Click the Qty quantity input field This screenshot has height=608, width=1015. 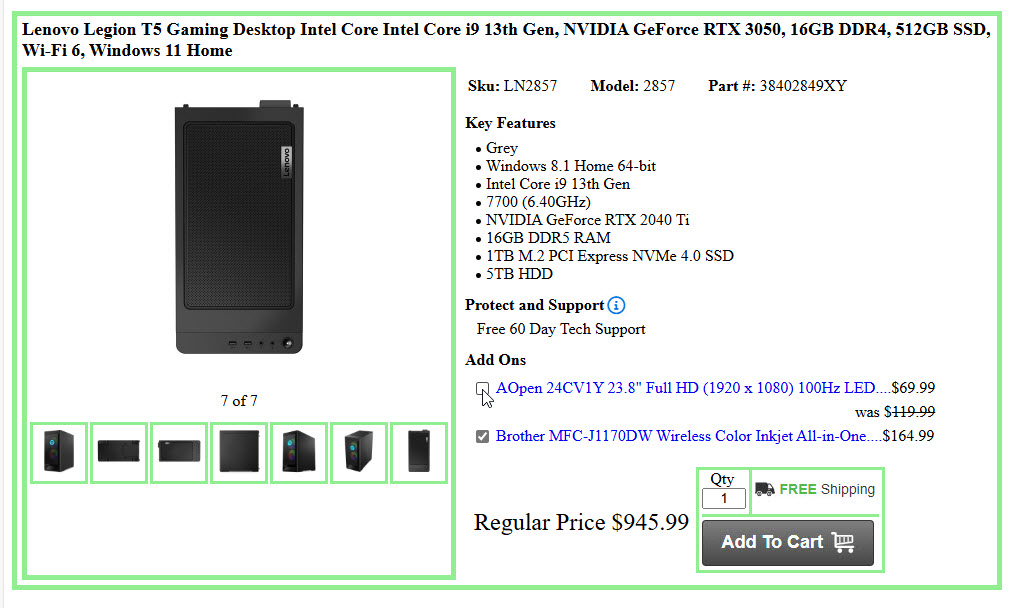tap(724, 499)
